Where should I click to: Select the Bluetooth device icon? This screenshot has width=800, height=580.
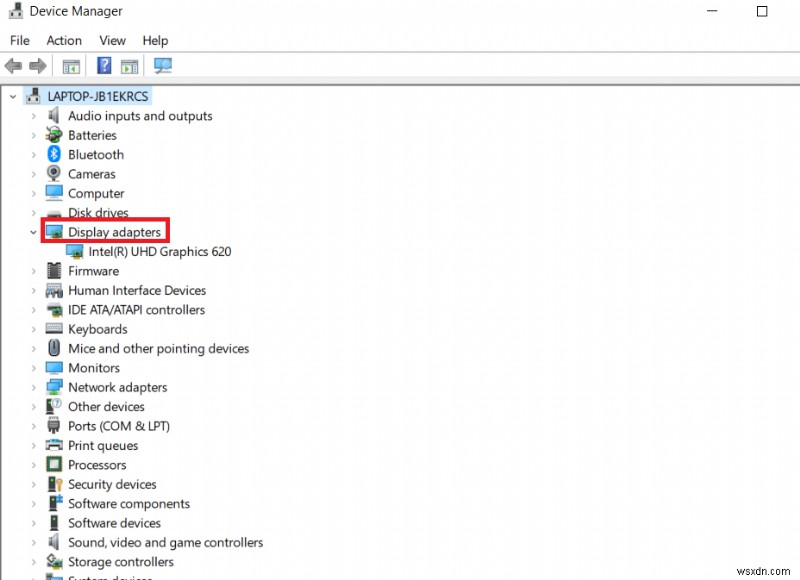[x=52, y=154]
